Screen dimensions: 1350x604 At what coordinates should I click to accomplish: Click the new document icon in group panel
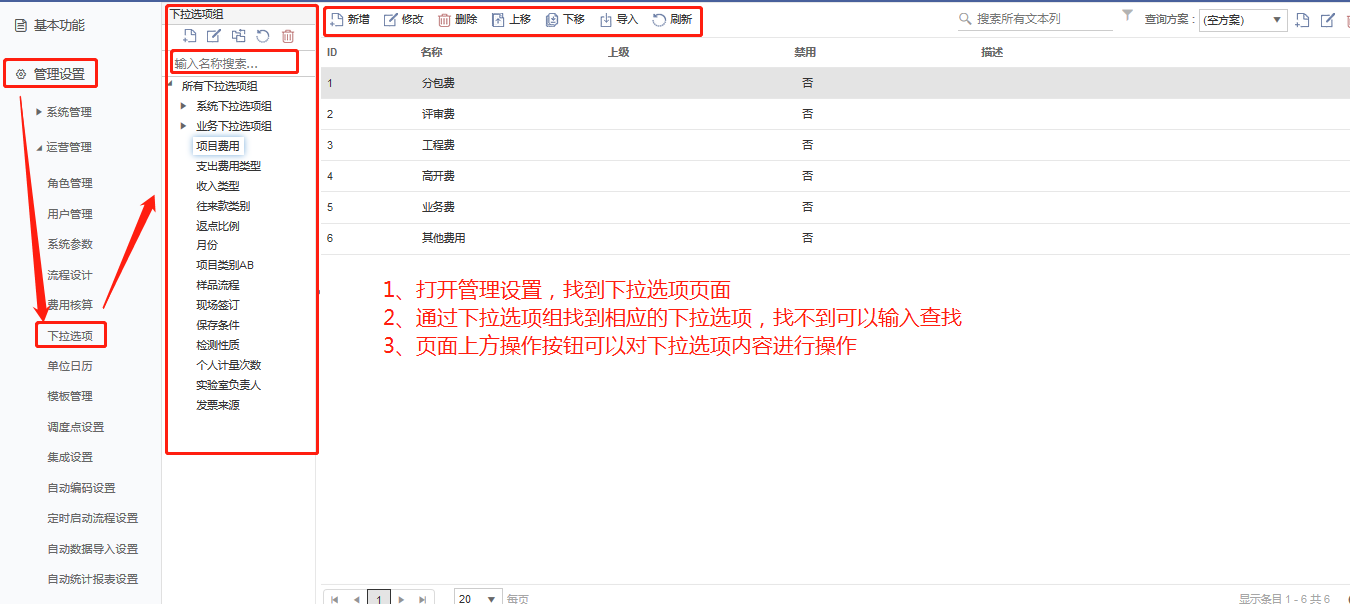tap(190, 36)
